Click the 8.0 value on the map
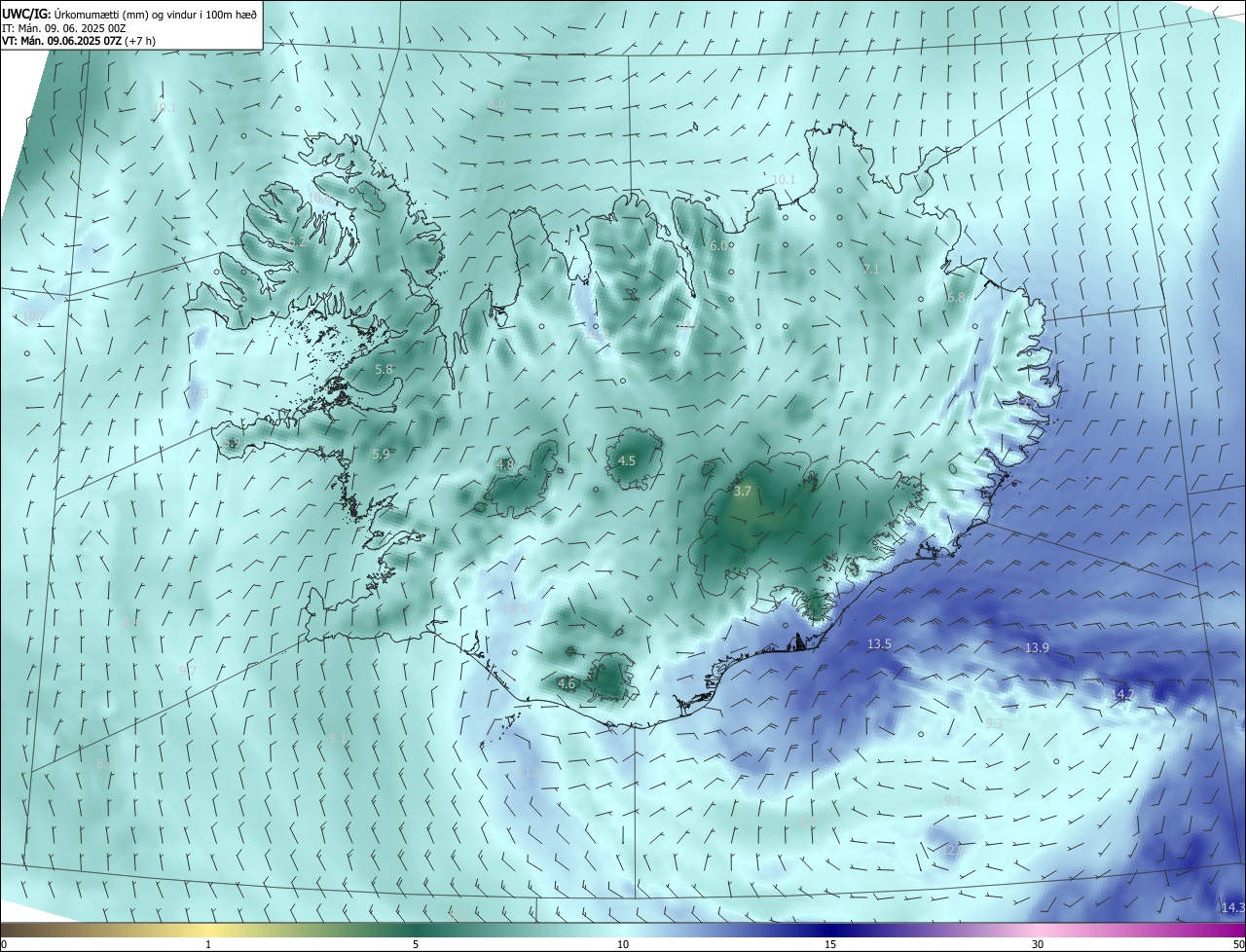This screenshot has height=952, width=1246. [x=496, y=103]
